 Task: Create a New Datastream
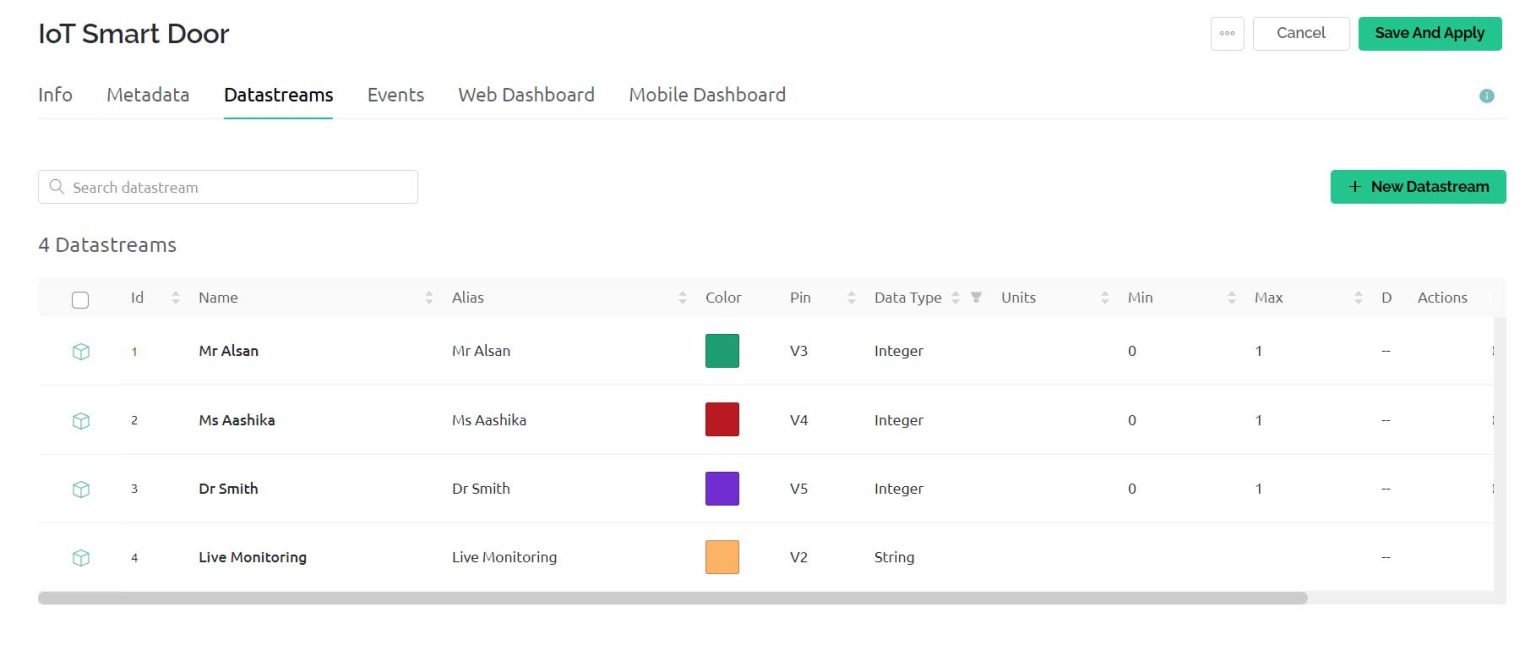pyautogui.click(x=1417, y=187)
